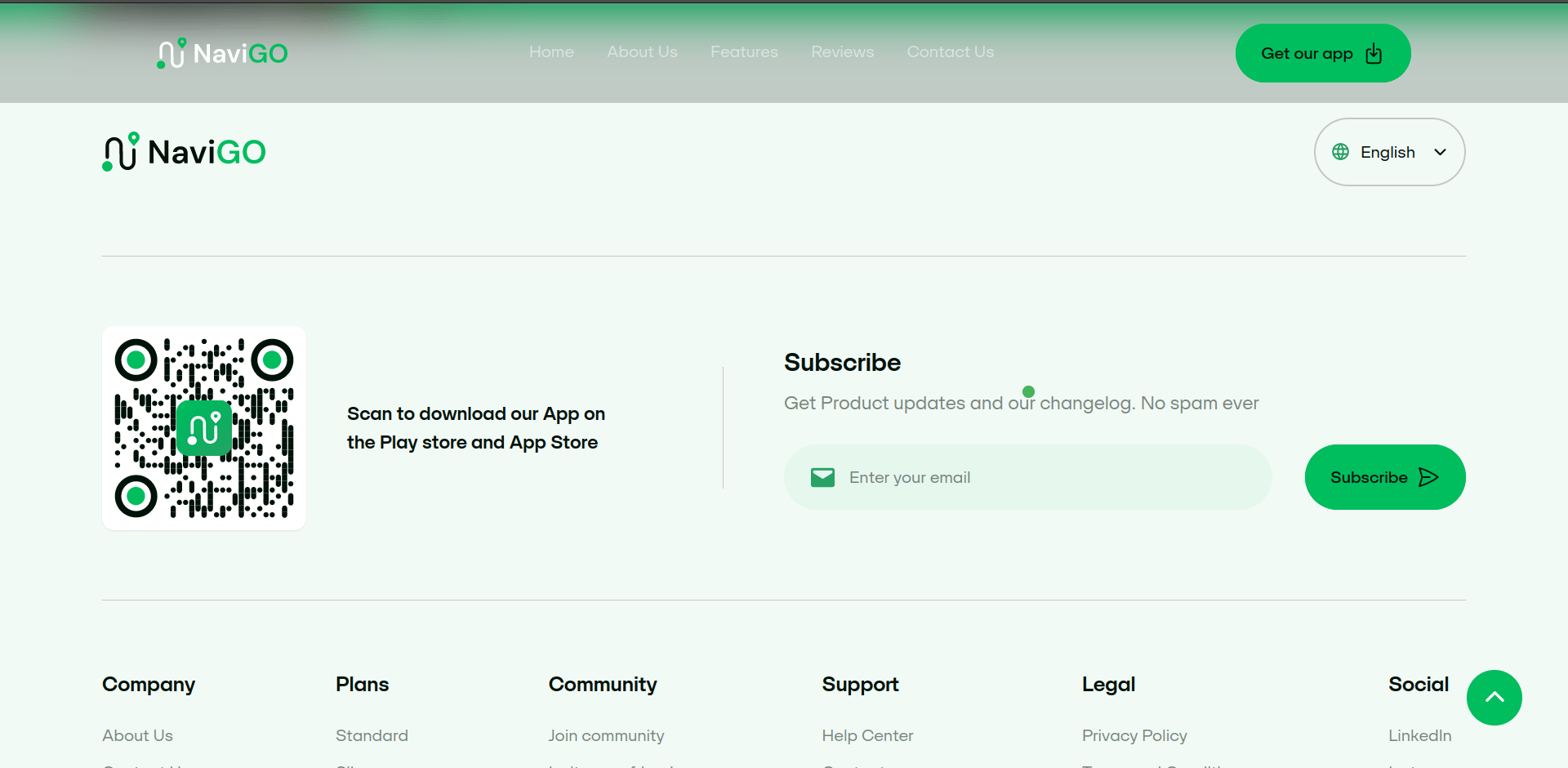Screen dimensions: 1568x768
Task: Open the English language dropdown
Action: 1389,152
